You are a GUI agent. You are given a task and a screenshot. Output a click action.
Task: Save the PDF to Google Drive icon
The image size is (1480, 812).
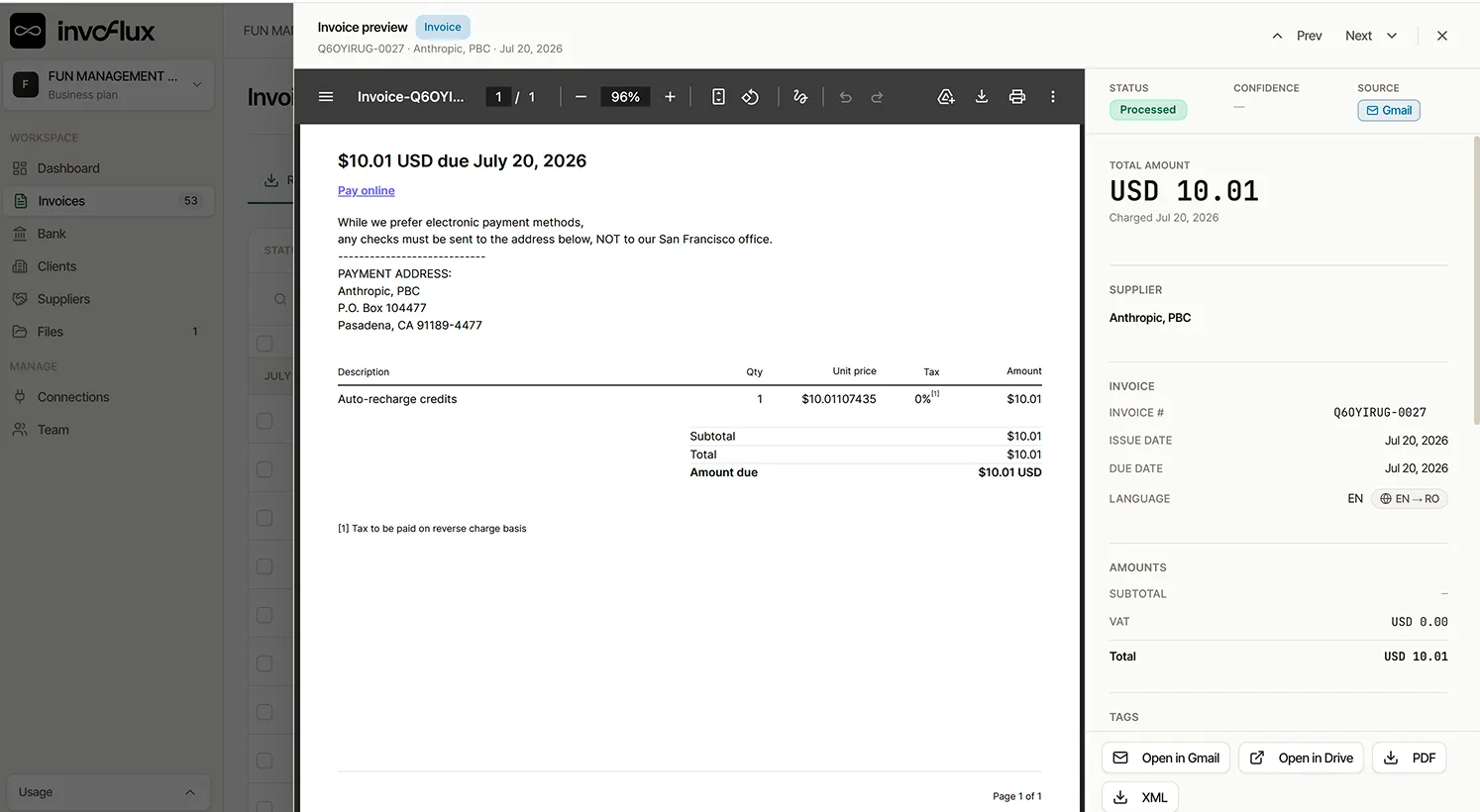pos(946,97)
